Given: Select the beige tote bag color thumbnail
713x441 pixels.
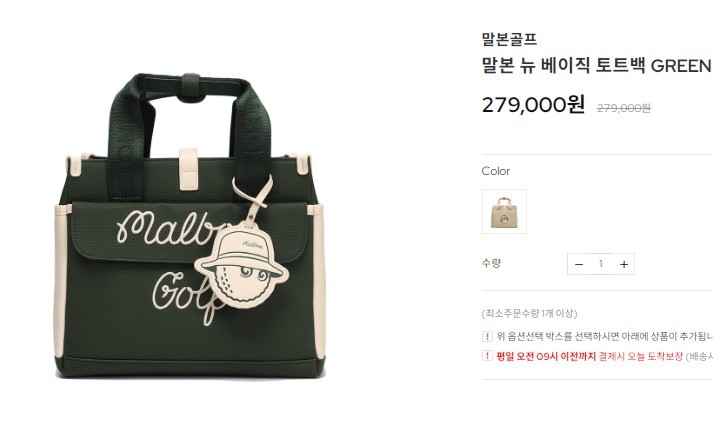Looking at the screenshot, I should pyautogui.click(x=504, y=211).
